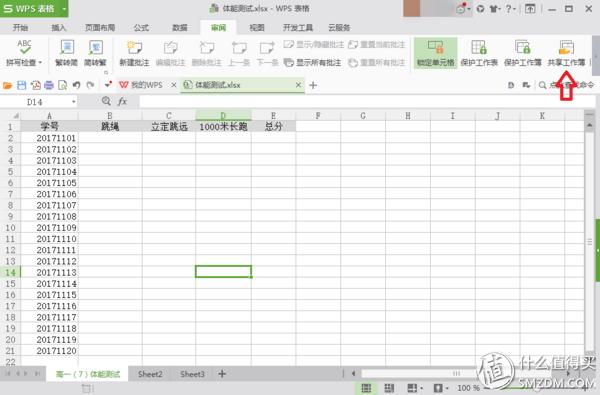This screenshot has width=600, height=395.
Task: Select the header cell 1000米长跑
Action: click(x=223, y=127)
